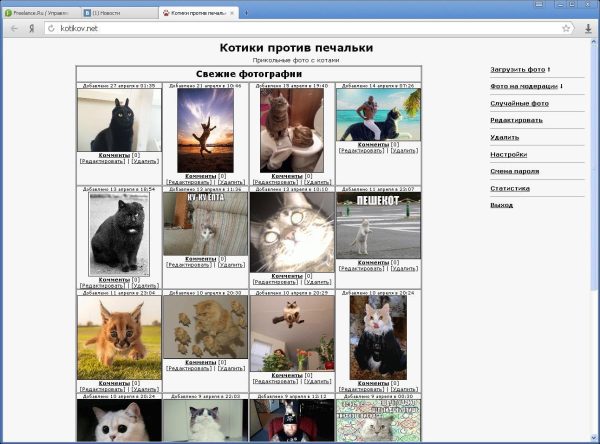The image size is (600, 444).
Task: Open the sunset jumping cat photo
Action: click(205, 131)
